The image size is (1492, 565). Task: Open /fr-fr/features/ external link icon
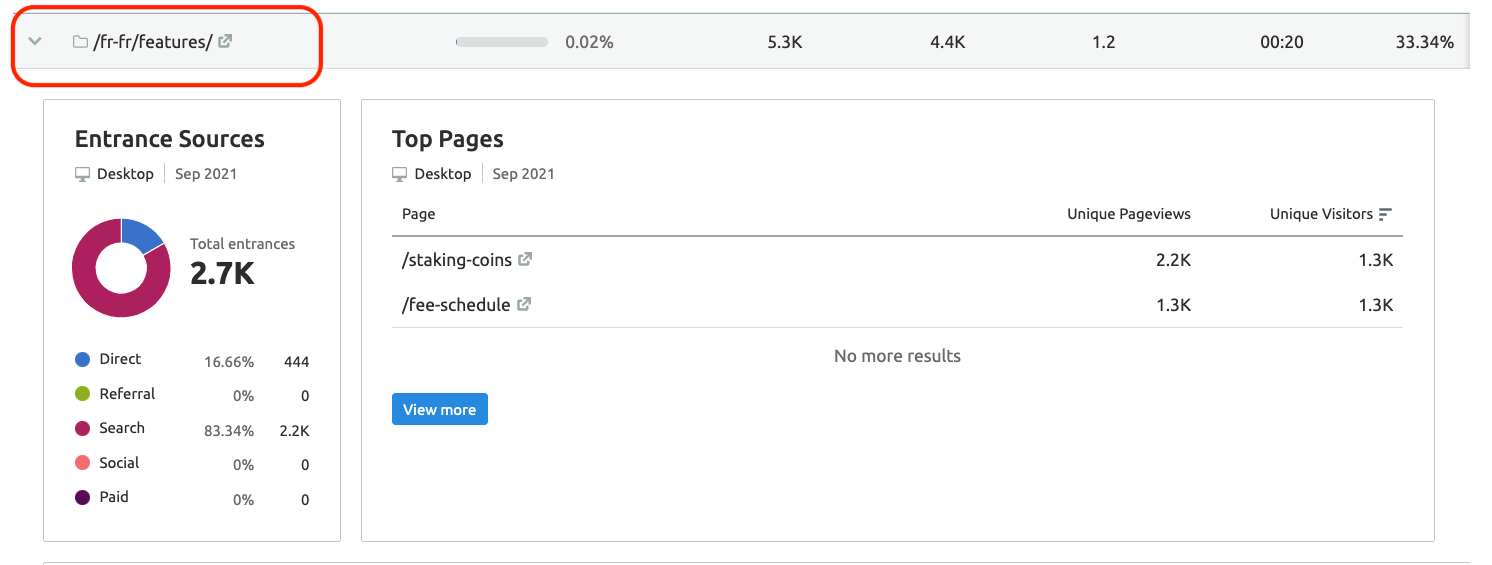coord(225,41)
